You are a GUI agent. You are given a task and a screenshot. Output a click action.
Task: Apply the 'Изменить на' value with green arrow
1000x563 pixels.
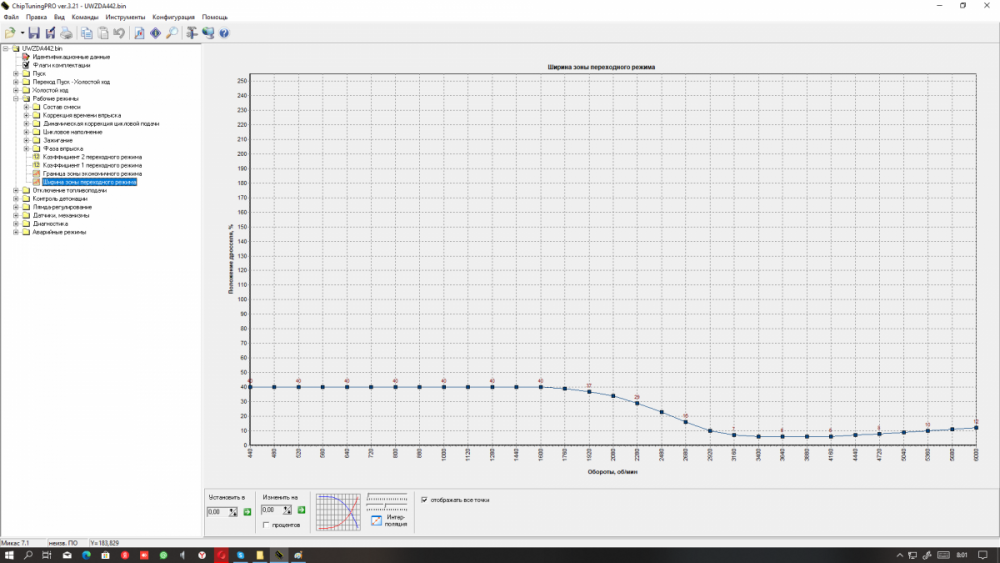pos(301,510)
